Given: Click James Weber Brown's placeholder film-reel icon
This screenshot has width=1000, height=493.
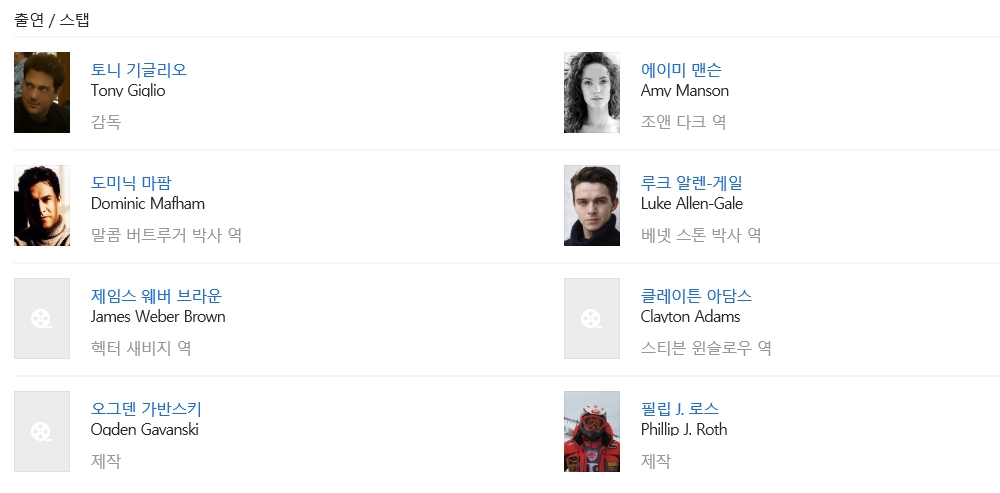Looking at the screenshot, I should click(x=42, y=319).
